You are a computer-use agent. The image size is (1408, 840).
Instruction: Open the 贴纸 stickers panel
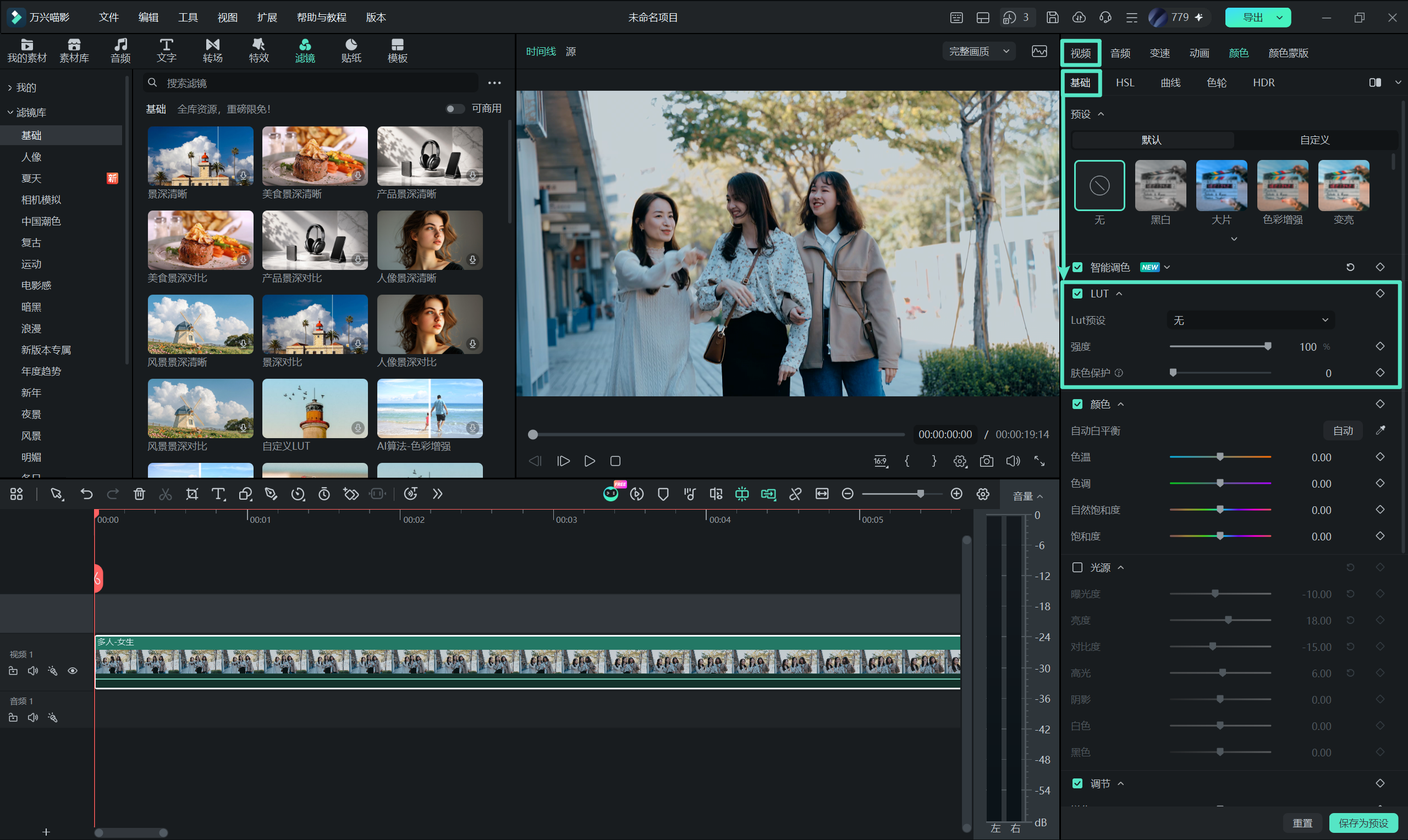click(351, 51)
